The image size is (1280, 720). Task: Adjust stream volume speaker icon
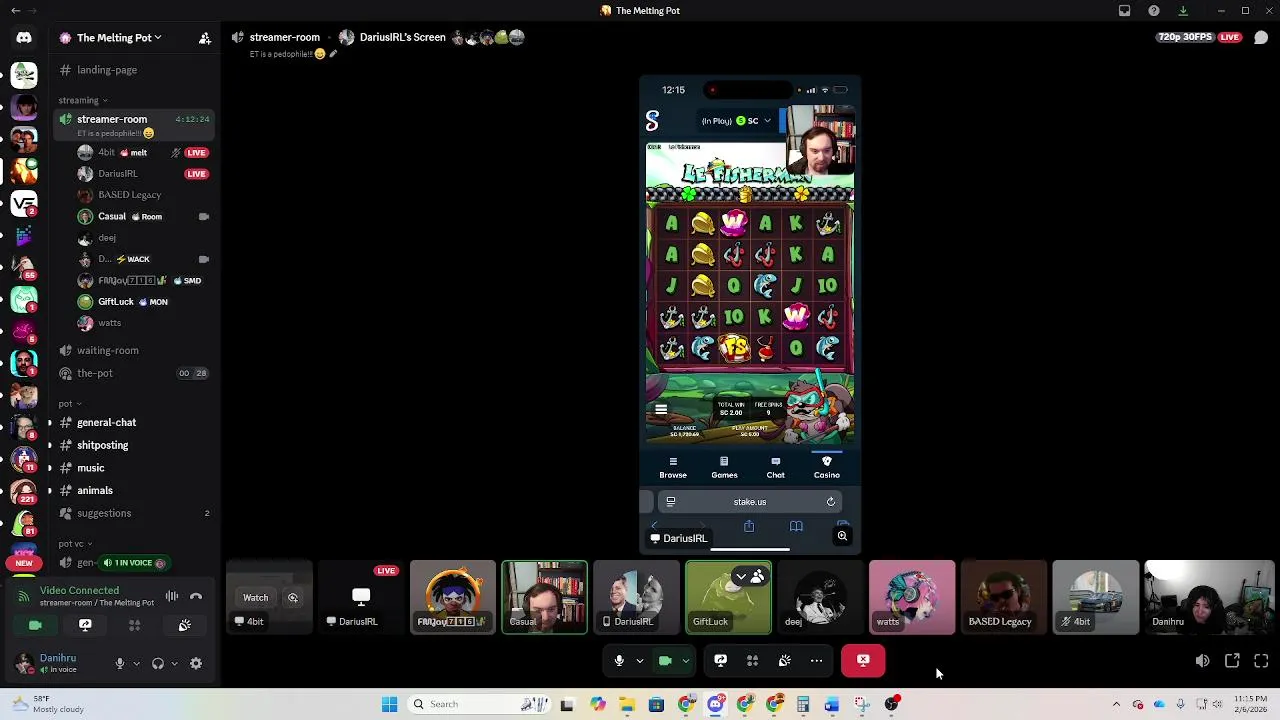(x=1202, y=661)
